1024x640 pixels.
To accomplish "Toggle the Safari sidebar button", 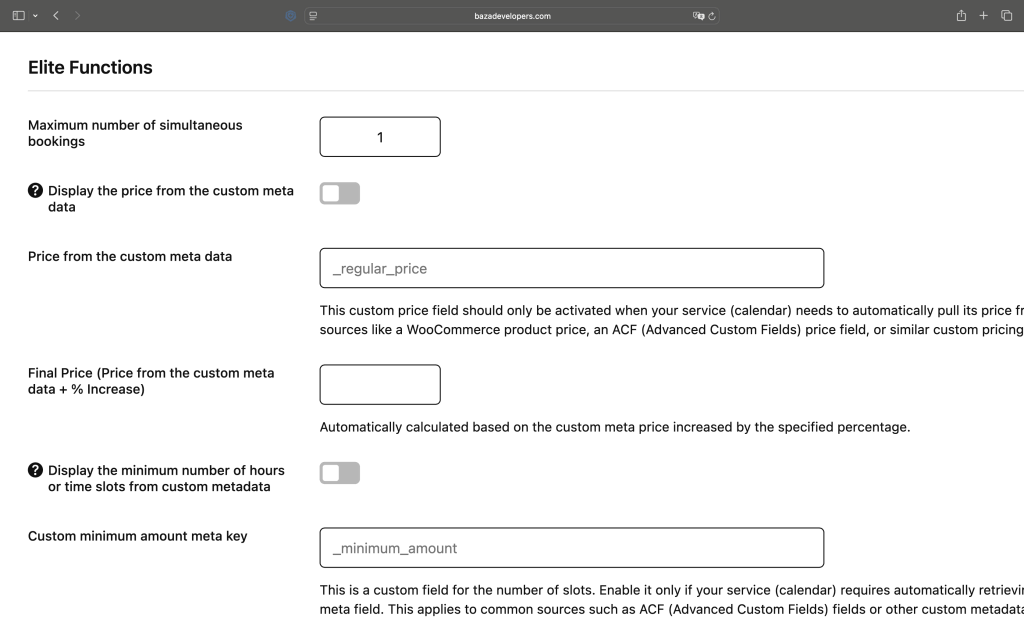I will coord(18,16).
